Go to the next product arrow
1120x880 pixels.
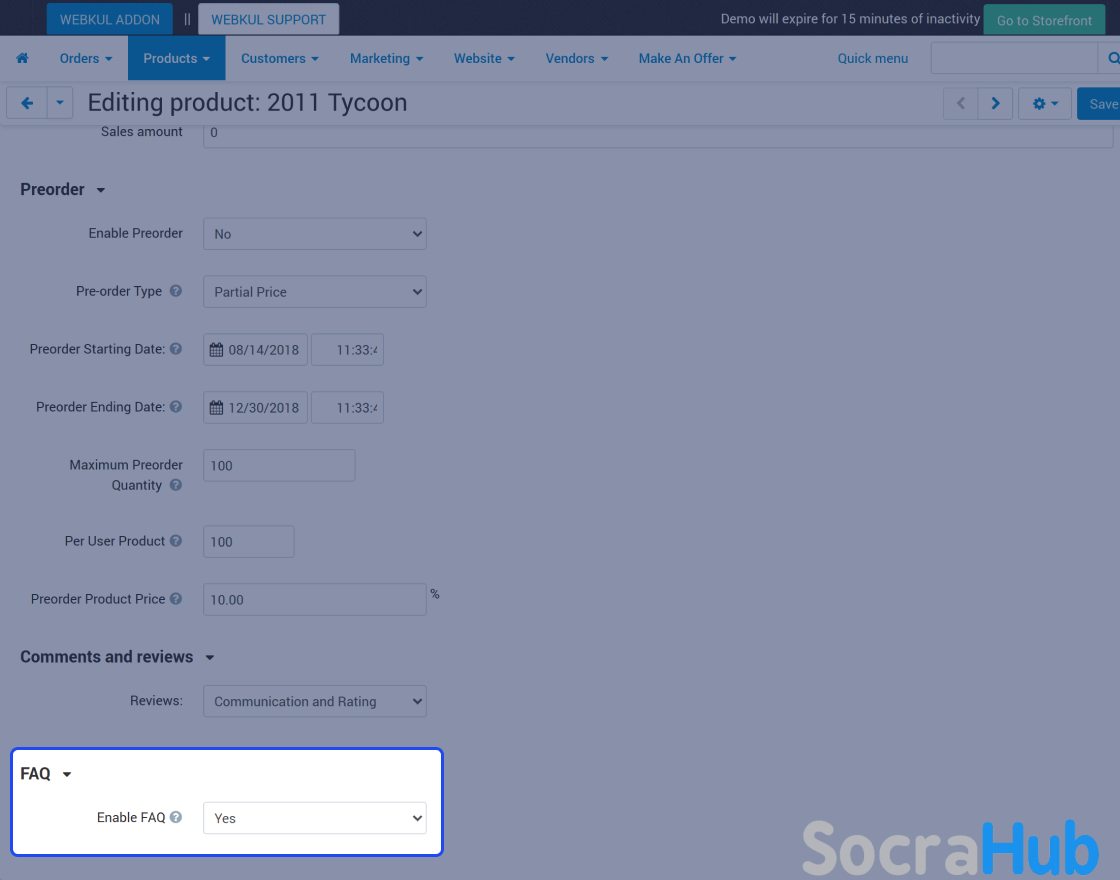pyautogui.click(x=995, y=104)
